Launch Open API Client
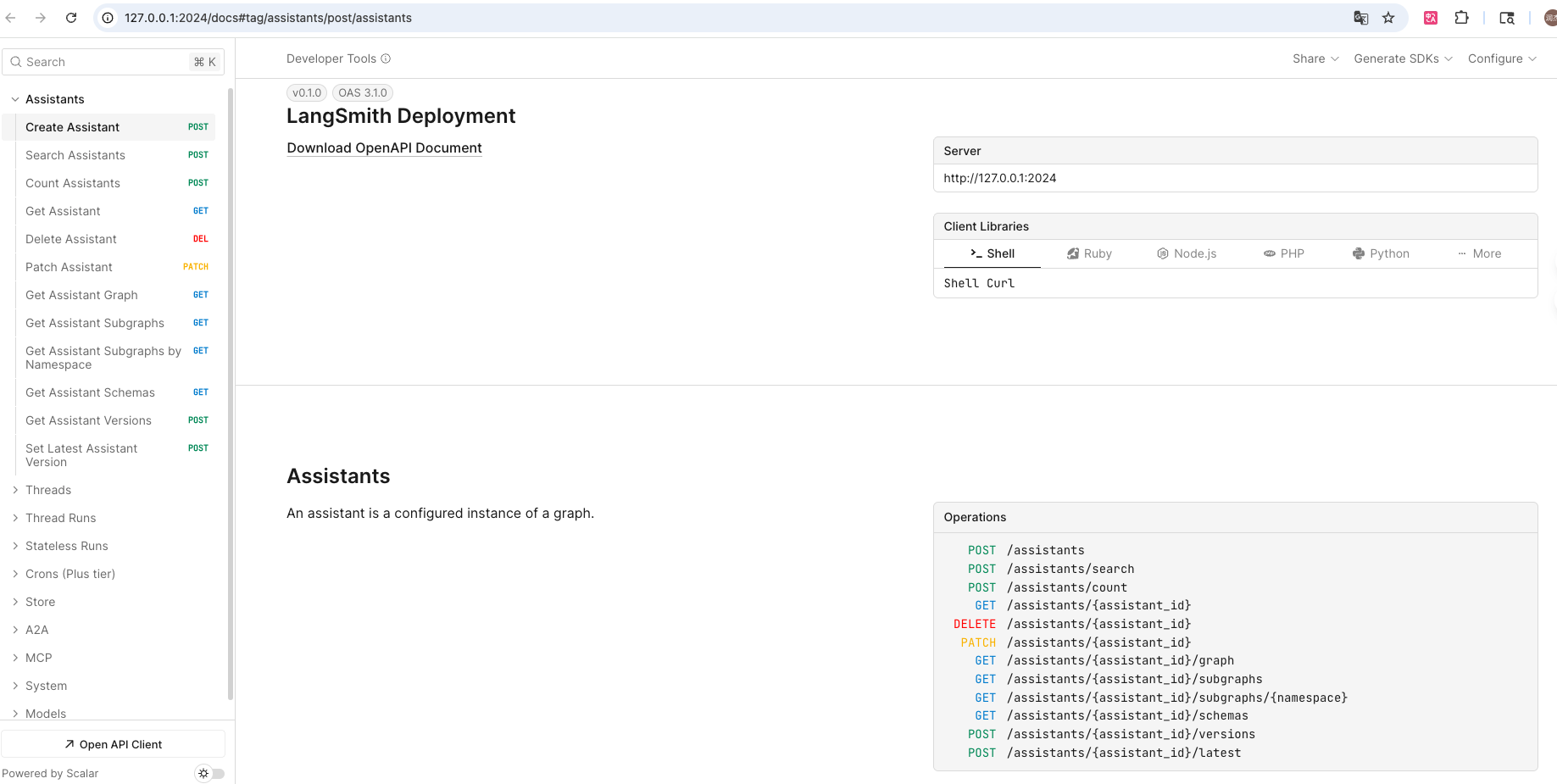Image resolution: width=1557 pixels, height=784 pixels. coord(114,744)
